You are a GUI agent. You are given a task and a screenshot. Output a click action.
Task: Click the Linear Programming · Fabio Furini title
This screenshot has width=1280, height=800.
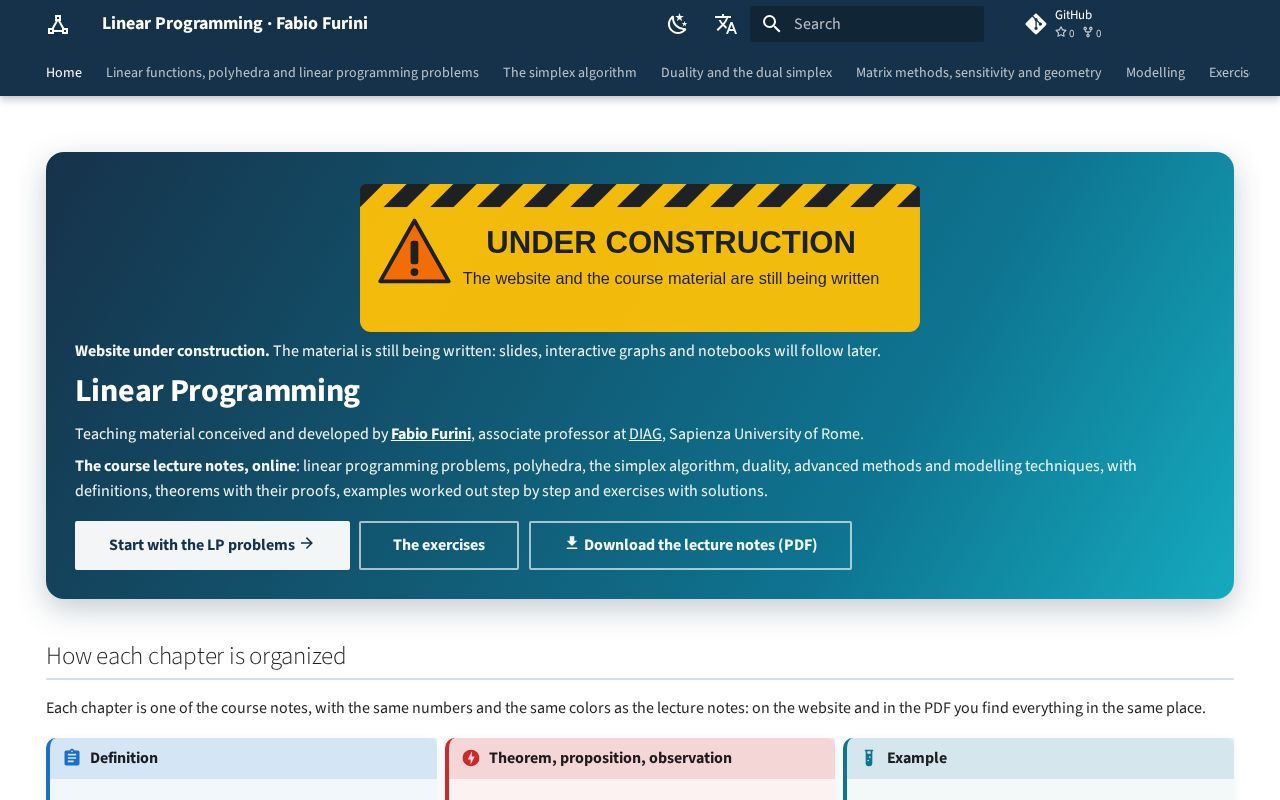tap(235, 23)
